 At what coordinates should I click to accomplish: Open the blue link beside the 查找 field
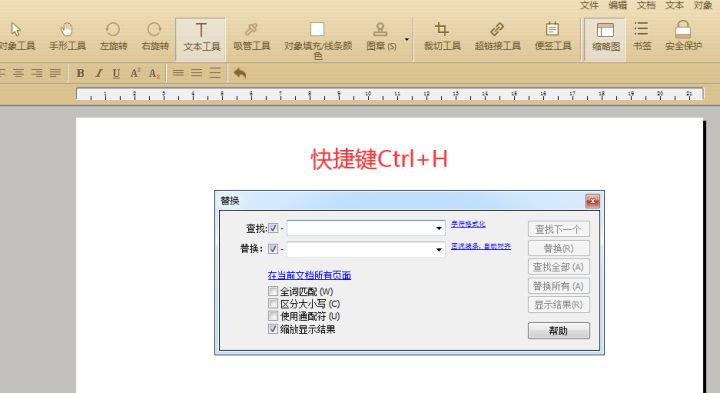pos(468,224)
